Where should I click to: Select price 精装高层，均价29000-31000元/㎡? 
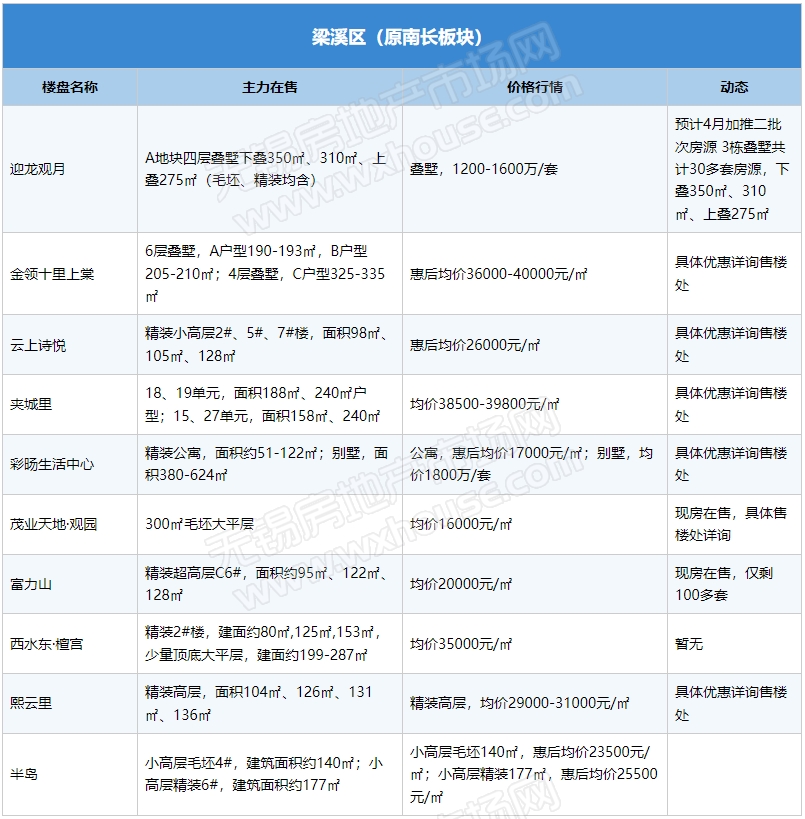pyautogui.click(x=535, y=703)
